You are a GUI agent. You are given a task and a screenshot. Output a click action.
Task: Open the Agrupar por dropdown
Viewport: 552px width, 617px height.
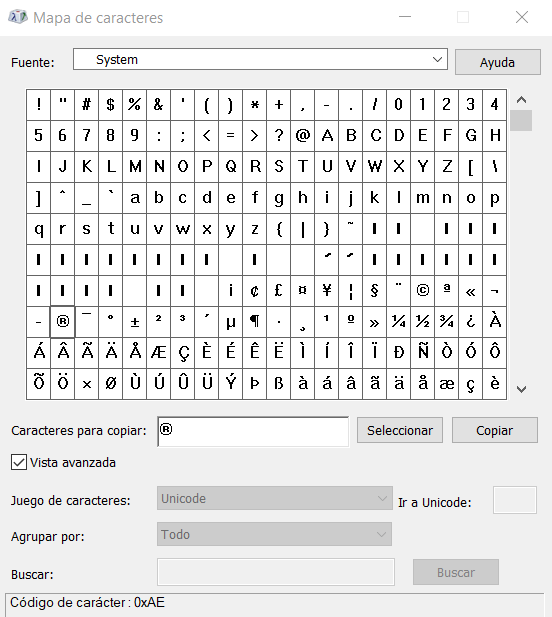point(274,534)
